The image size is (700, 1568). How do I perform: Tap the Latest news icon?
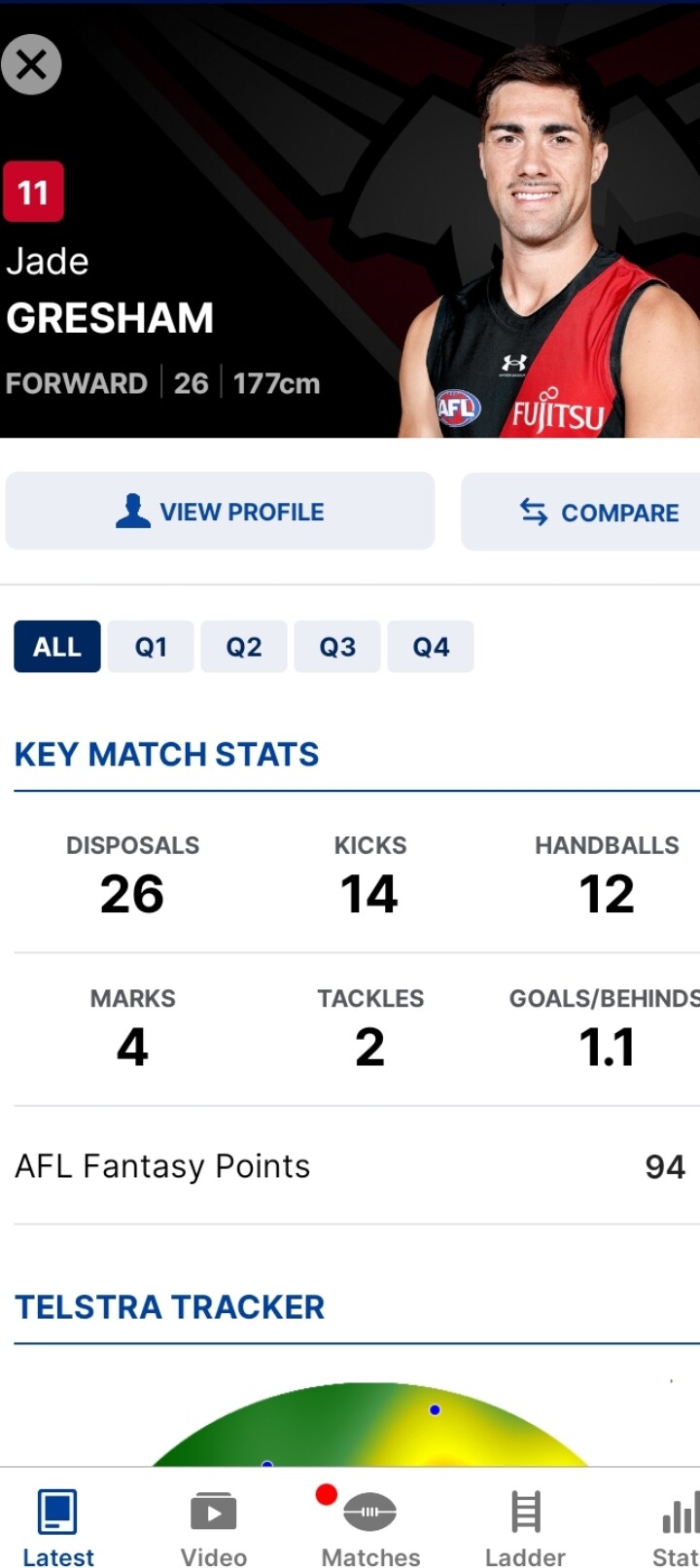pos(57,1513)
